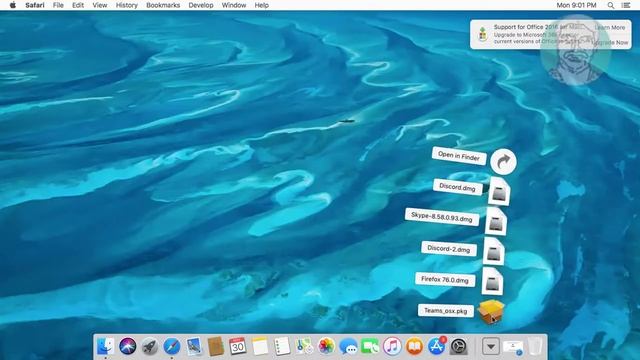Open the Window menu
This screenshot has height=360, width=640.
pos(234,5)
